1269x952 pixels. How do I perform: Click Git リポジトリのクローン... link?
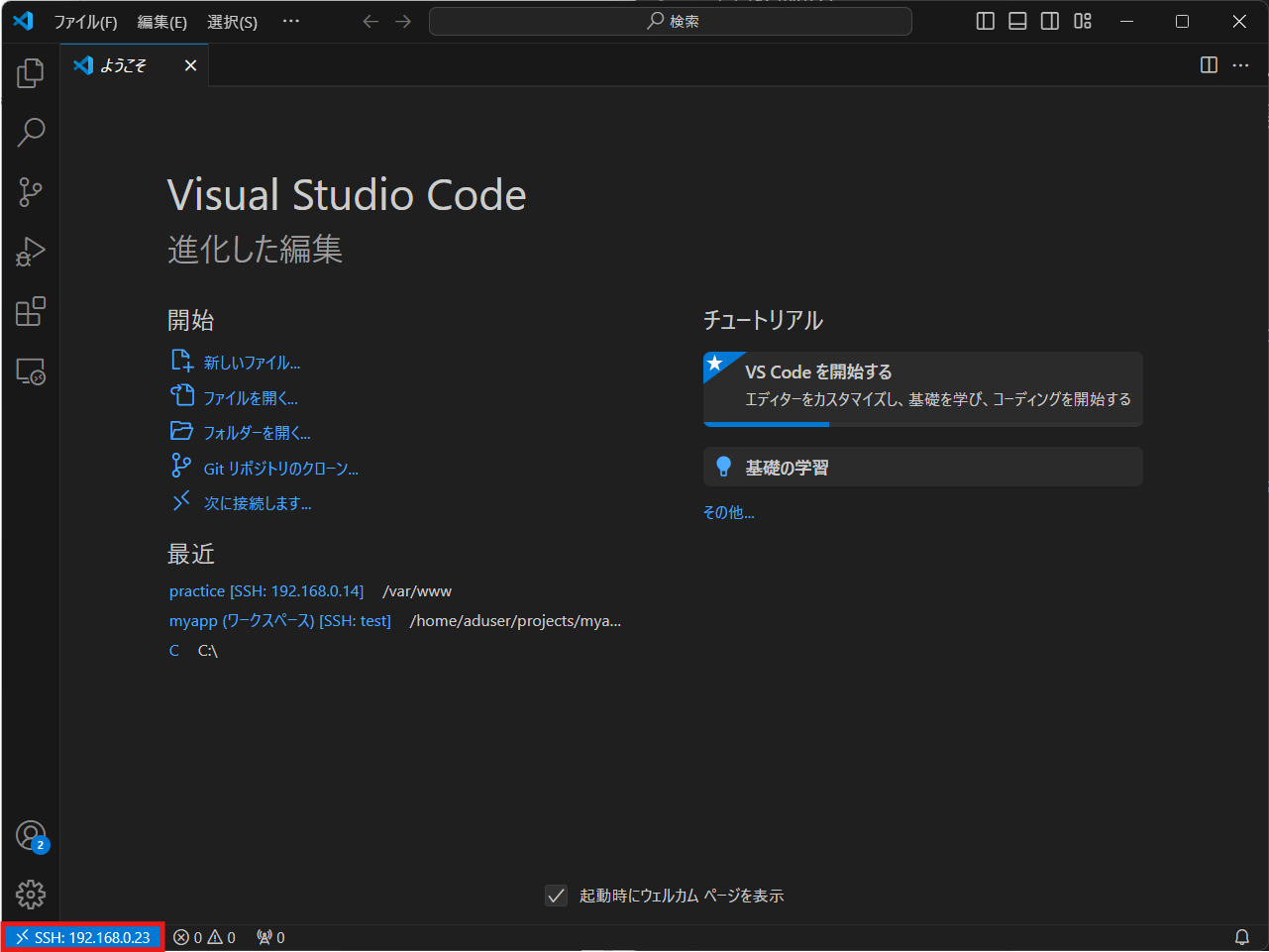point(281,469)
